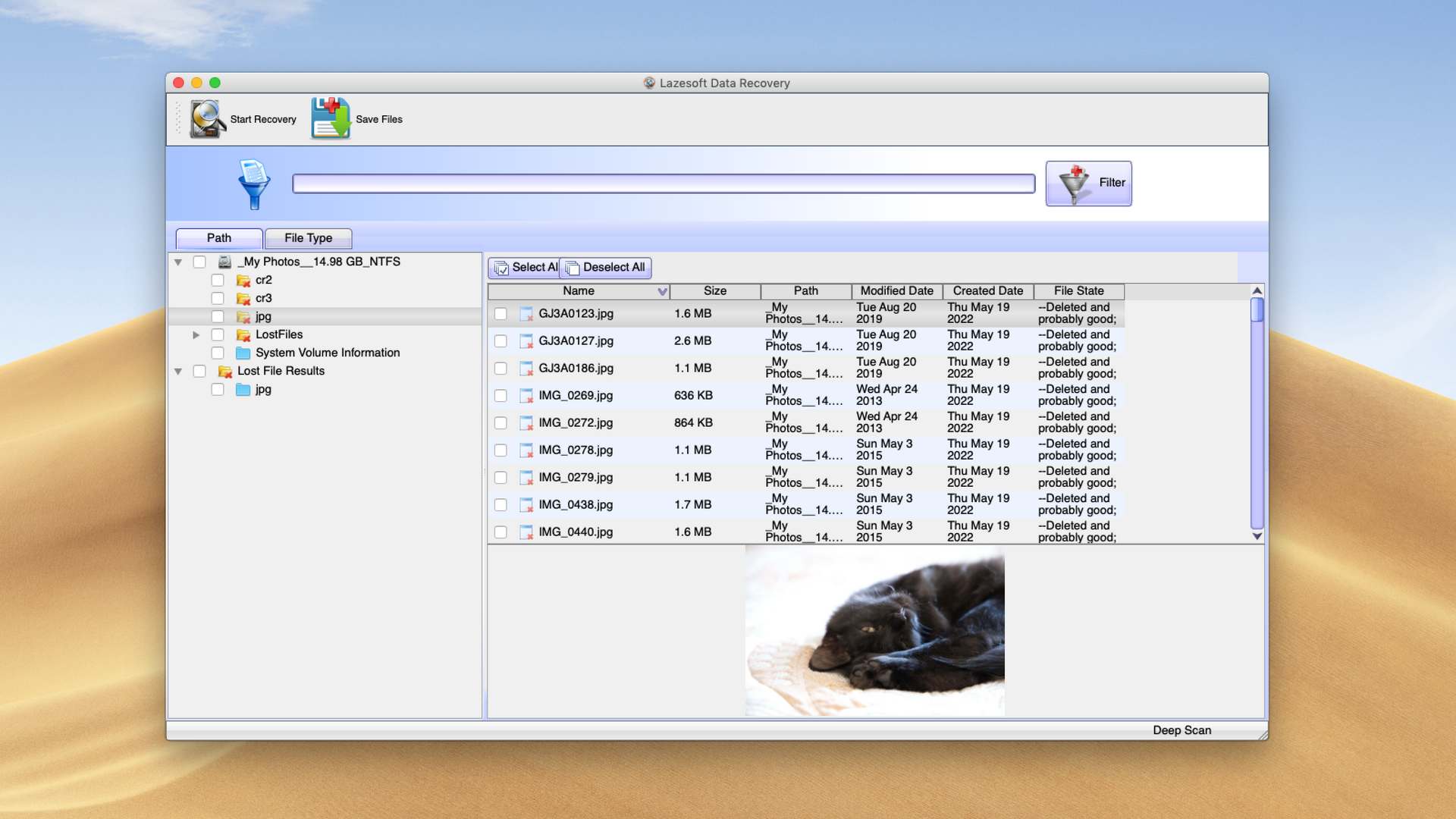
Task: Toggle sort arrow on Name column
Action: [662, 291]
